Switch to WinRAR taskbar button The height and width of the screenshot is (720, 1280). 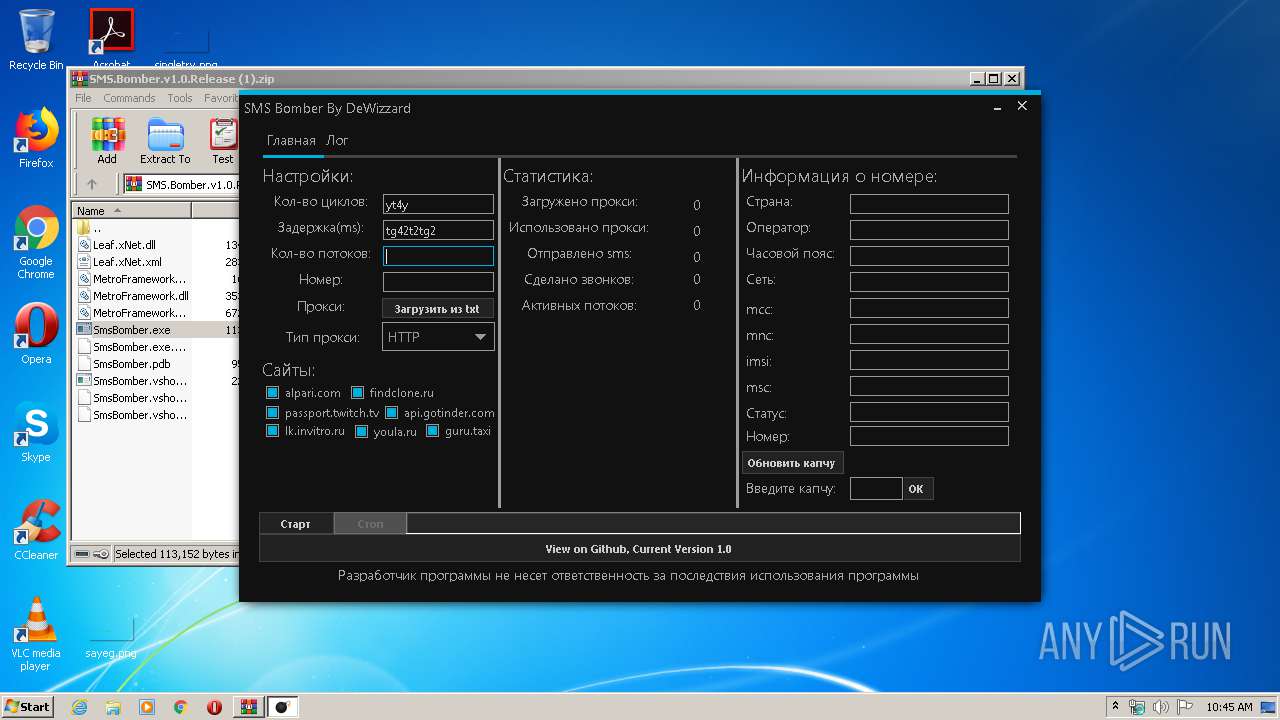tap(248, 707)
